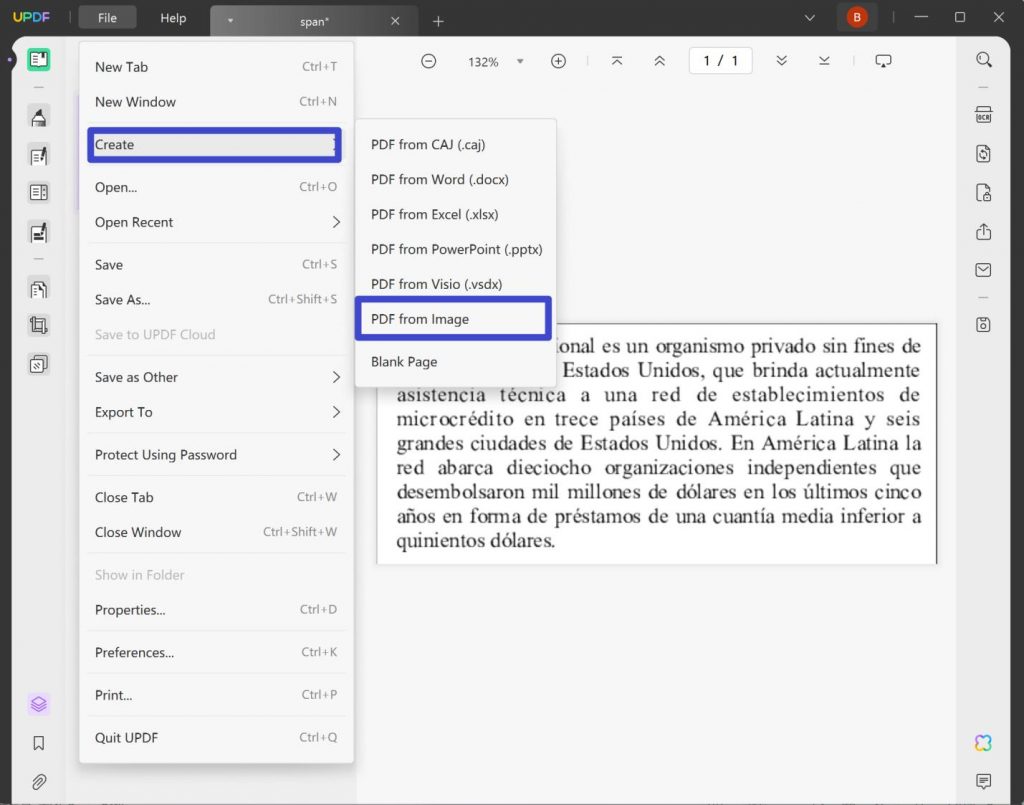This screenshot has height=805, width=1024.
Task: Open the Bookmarks panel
Action: (39, 743)
